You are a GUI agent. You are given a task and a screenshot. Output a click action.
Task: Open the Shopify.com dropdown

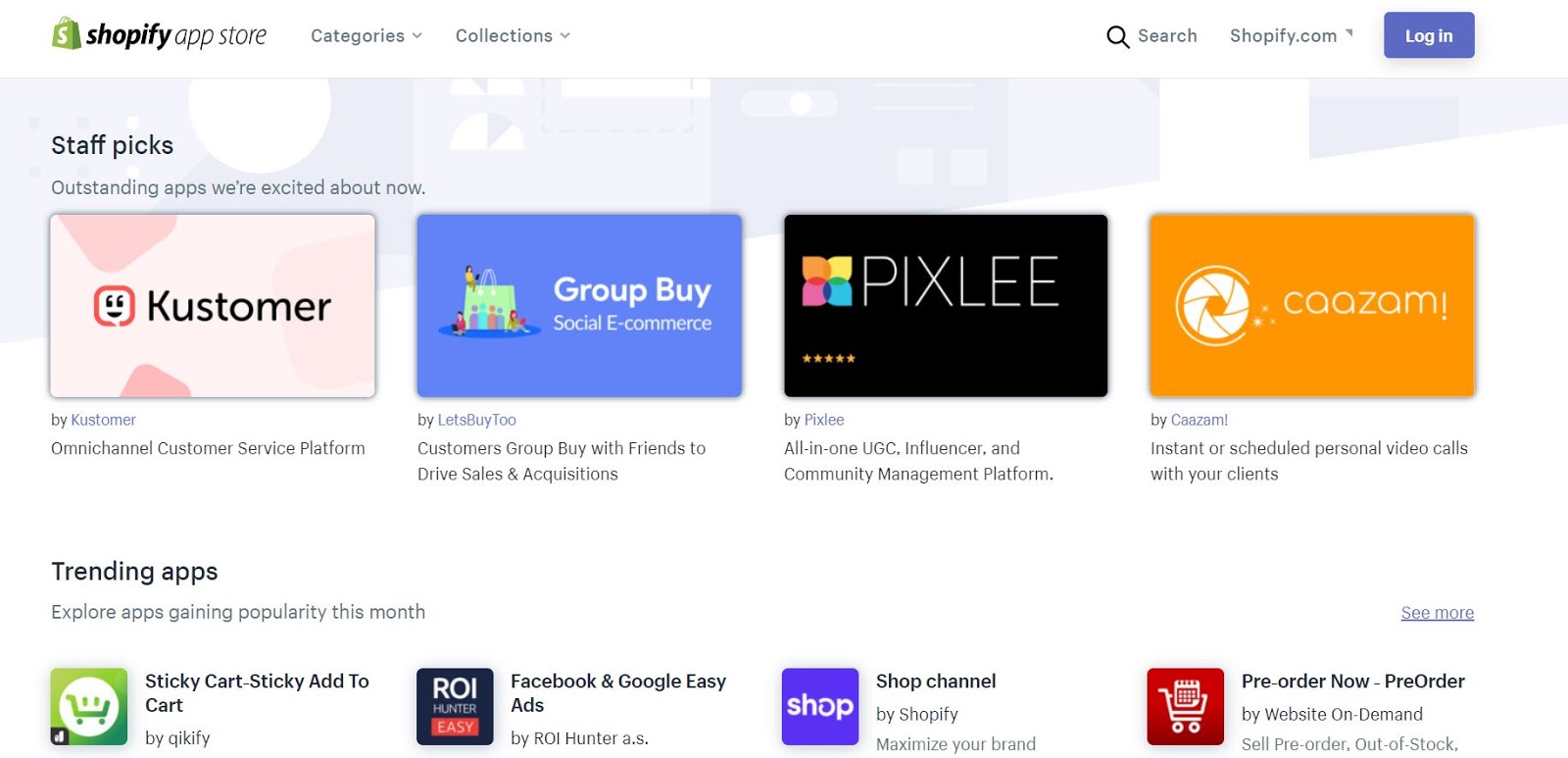click(1291, 36)
